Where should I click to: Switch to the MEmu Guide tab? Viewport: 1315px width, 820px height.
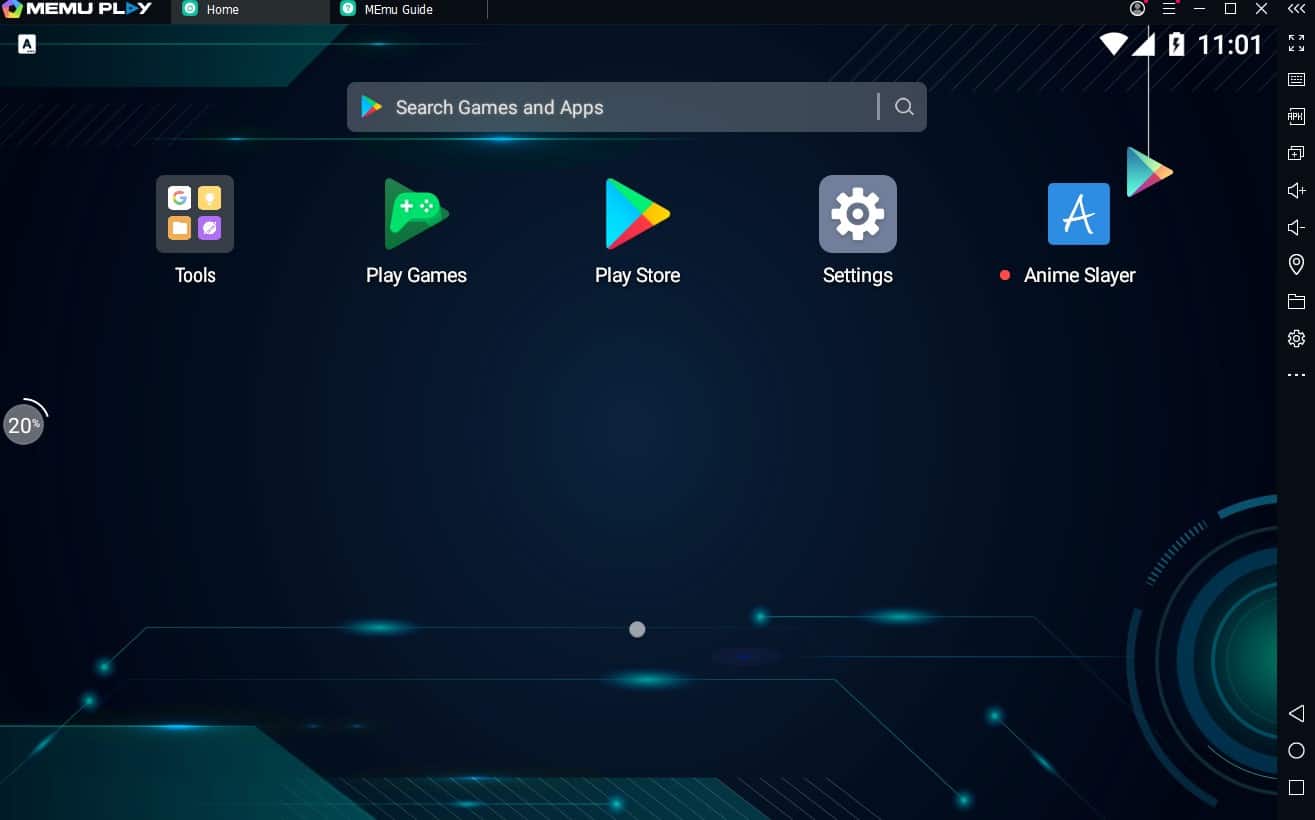point(408,10)
